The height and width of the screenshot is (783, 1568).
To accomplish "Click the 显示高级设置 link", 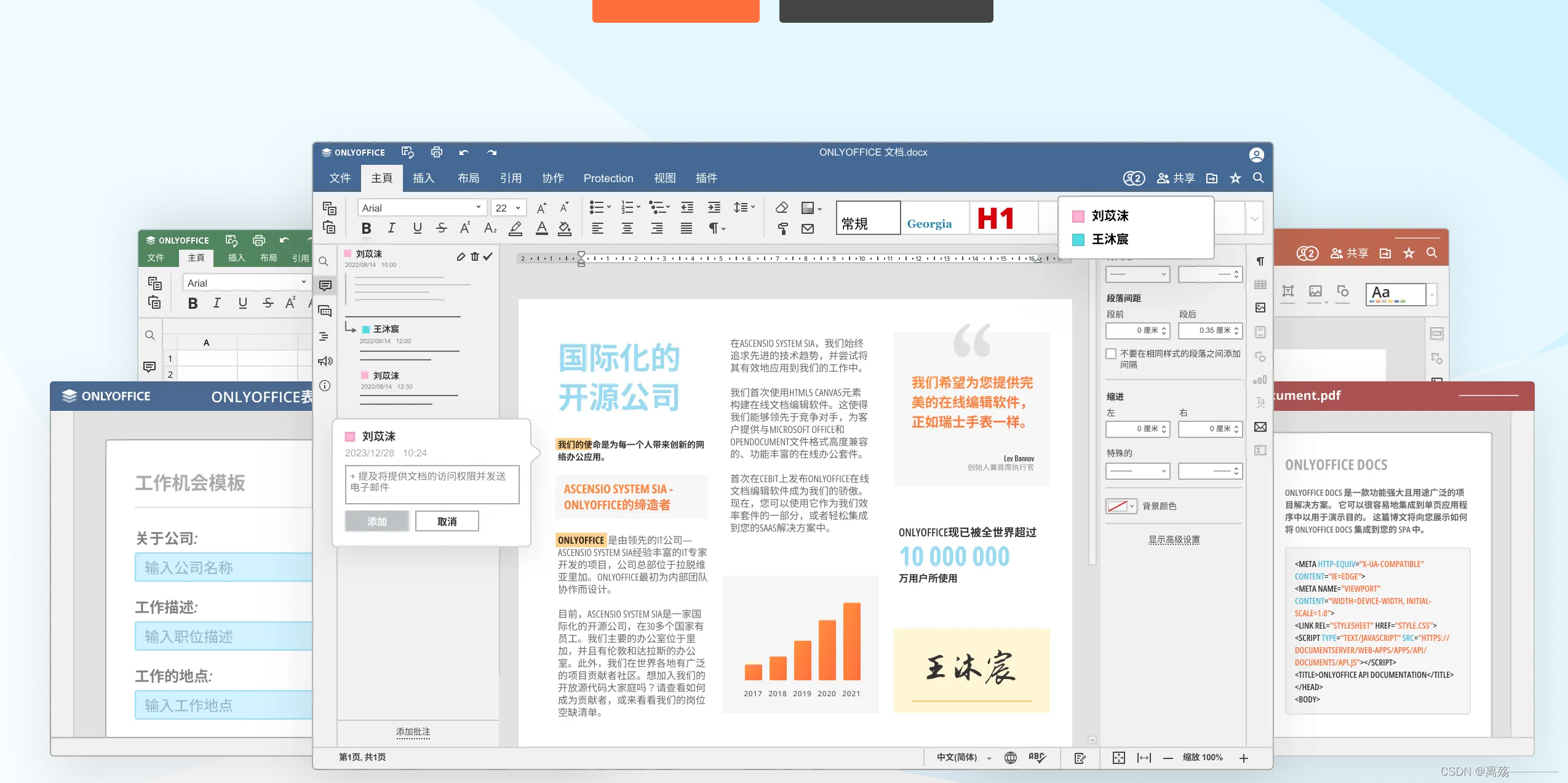I will click(1174, 539).
